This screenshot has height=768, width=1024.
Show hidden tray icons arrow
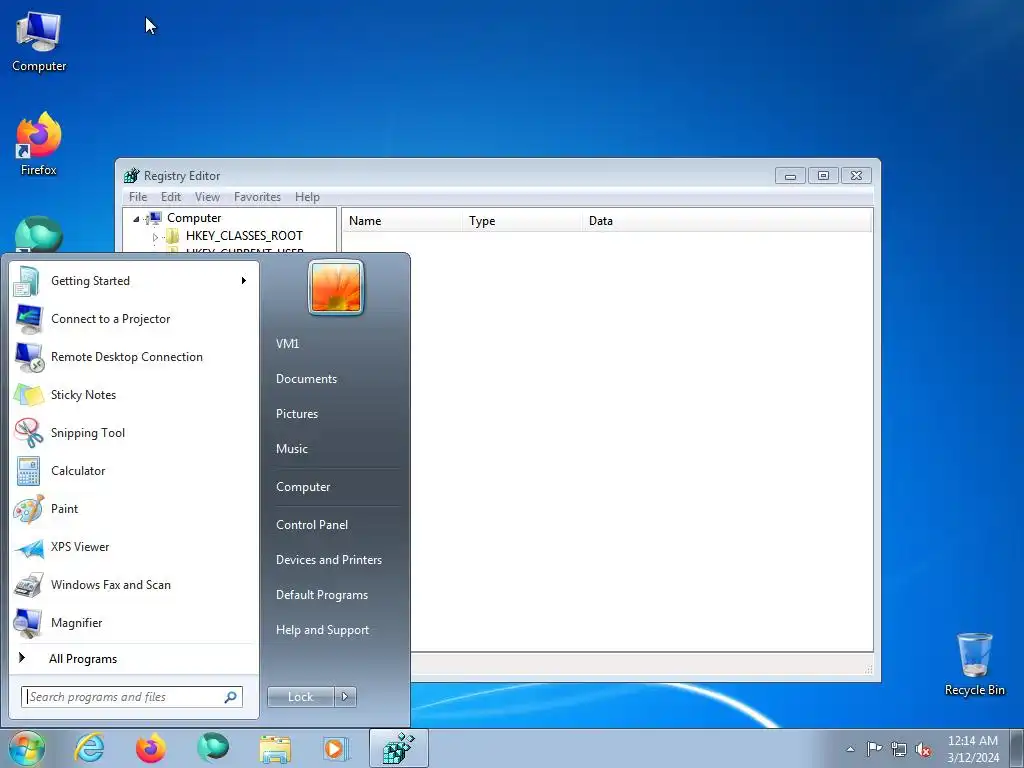850,749
